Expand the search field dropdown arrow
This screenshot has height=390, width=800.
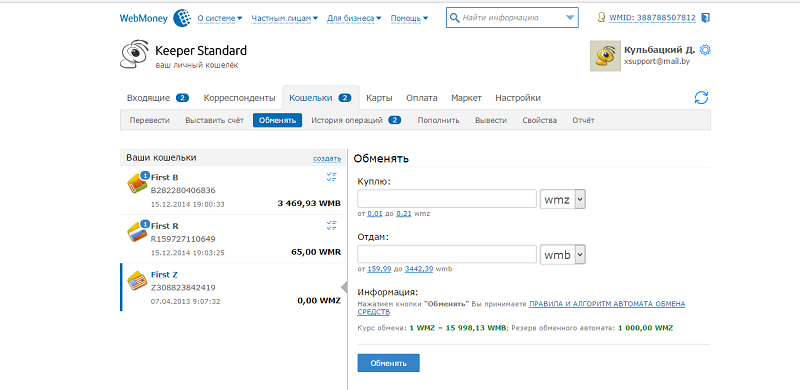(570, 18)
